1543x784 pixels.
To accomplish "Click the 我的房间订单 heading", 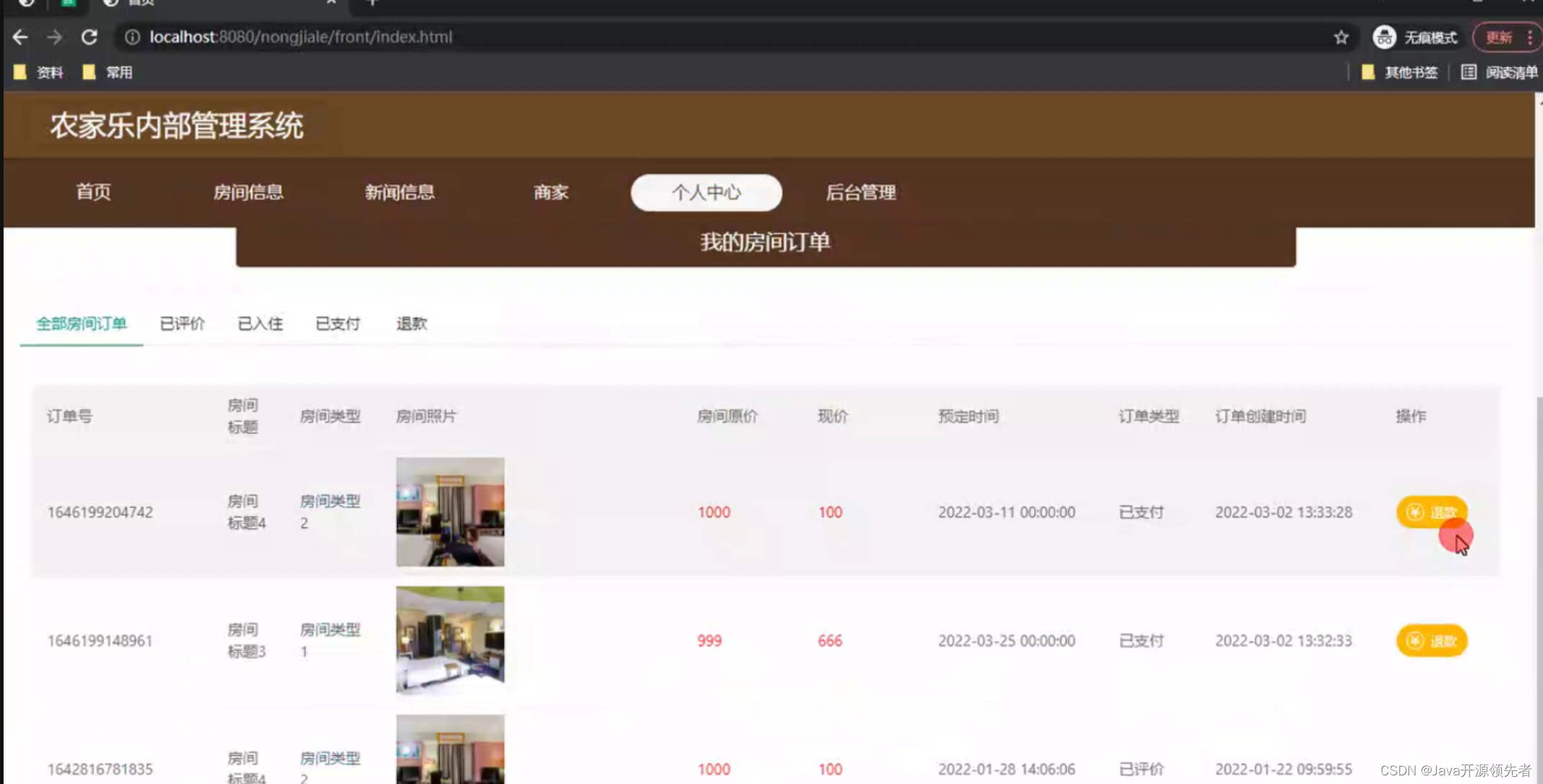I will coord(765,242).
